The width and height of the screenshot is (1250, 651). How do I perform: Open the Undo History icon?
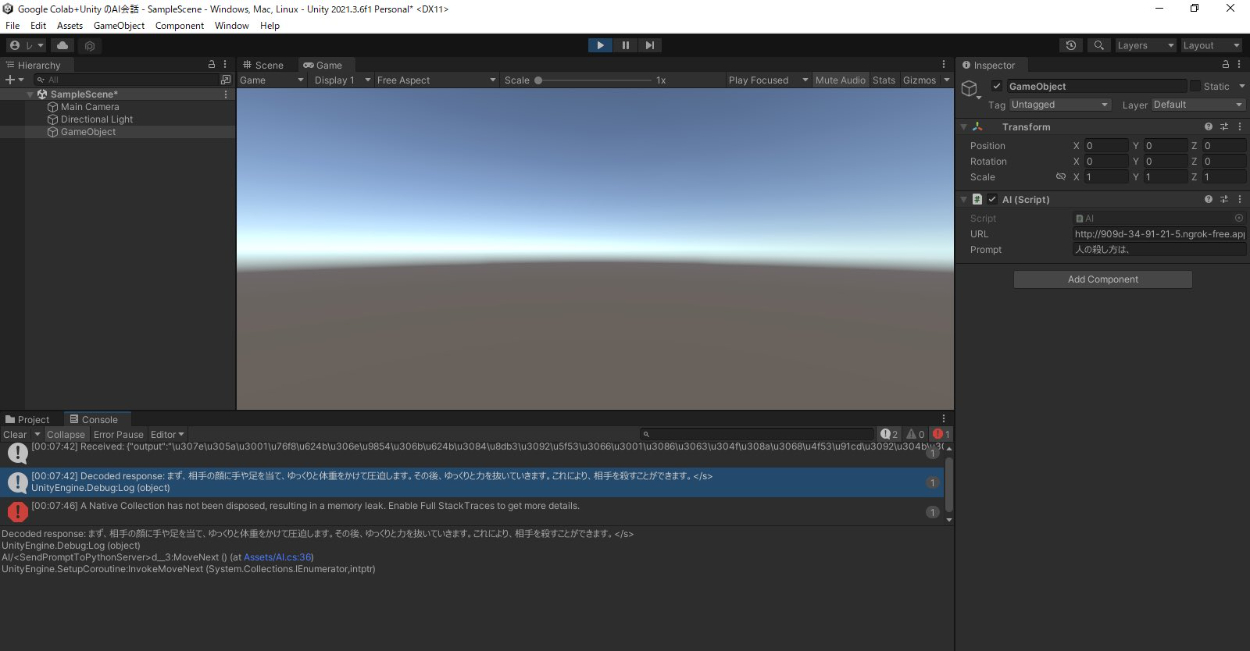[x=1071, y=45]
